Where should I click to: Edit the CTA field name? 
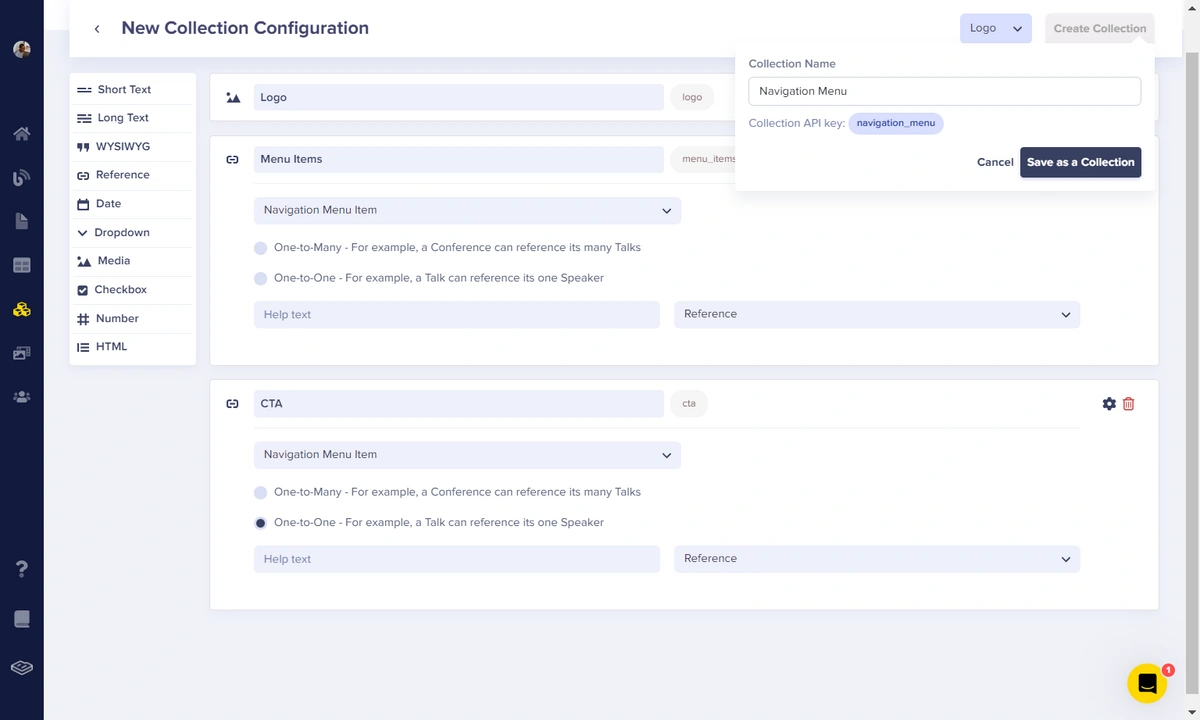point(458,404)
